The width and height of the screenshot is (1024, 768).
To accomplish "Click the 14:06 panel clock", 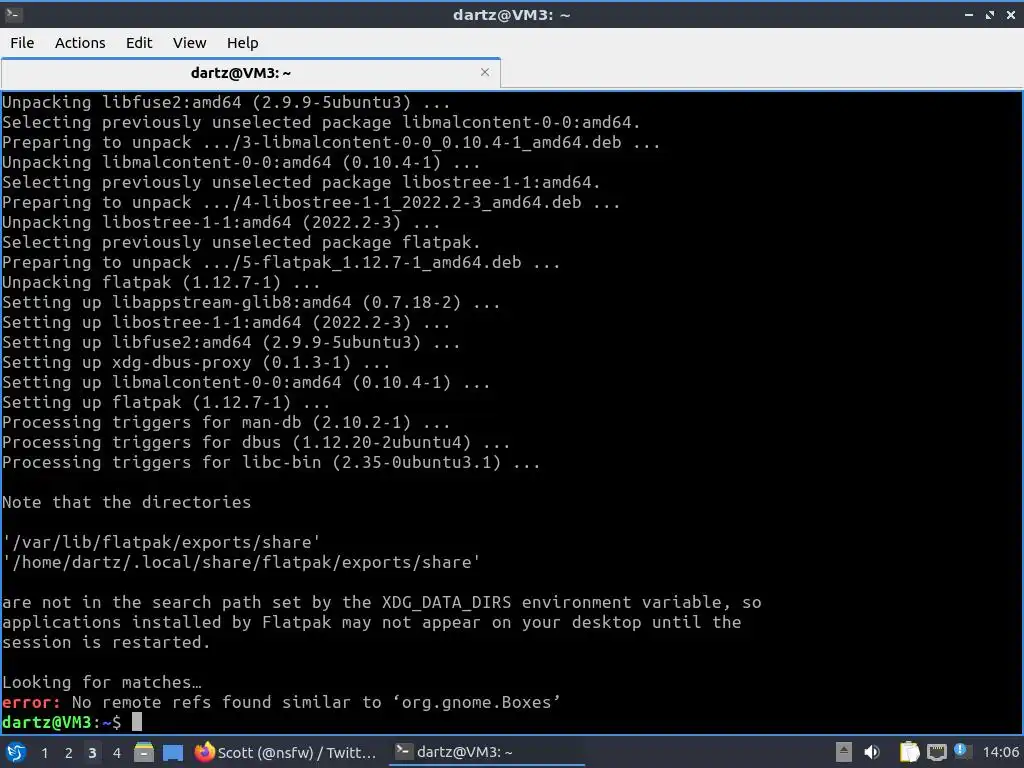I will [1000, 752].
